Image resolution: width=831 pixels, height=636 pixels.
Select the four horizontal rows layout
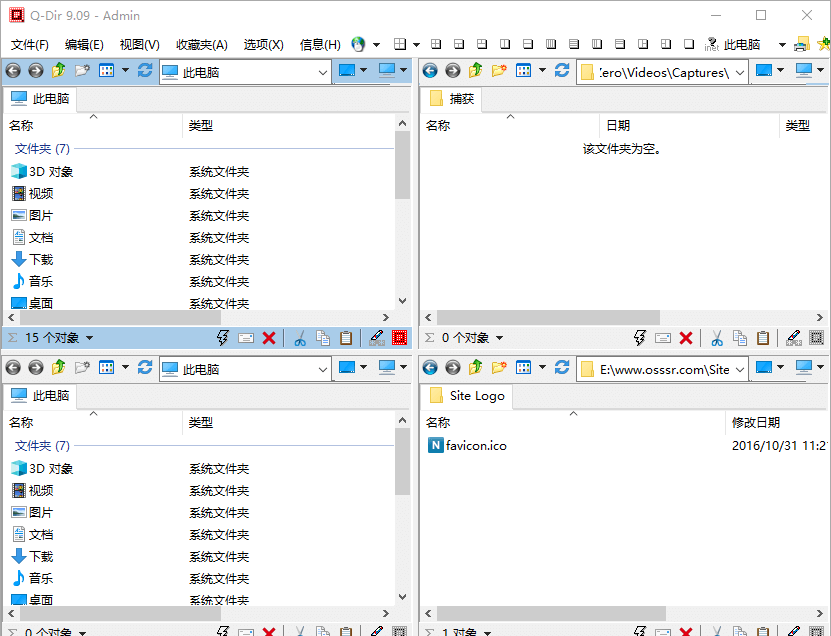click(573, 44)
